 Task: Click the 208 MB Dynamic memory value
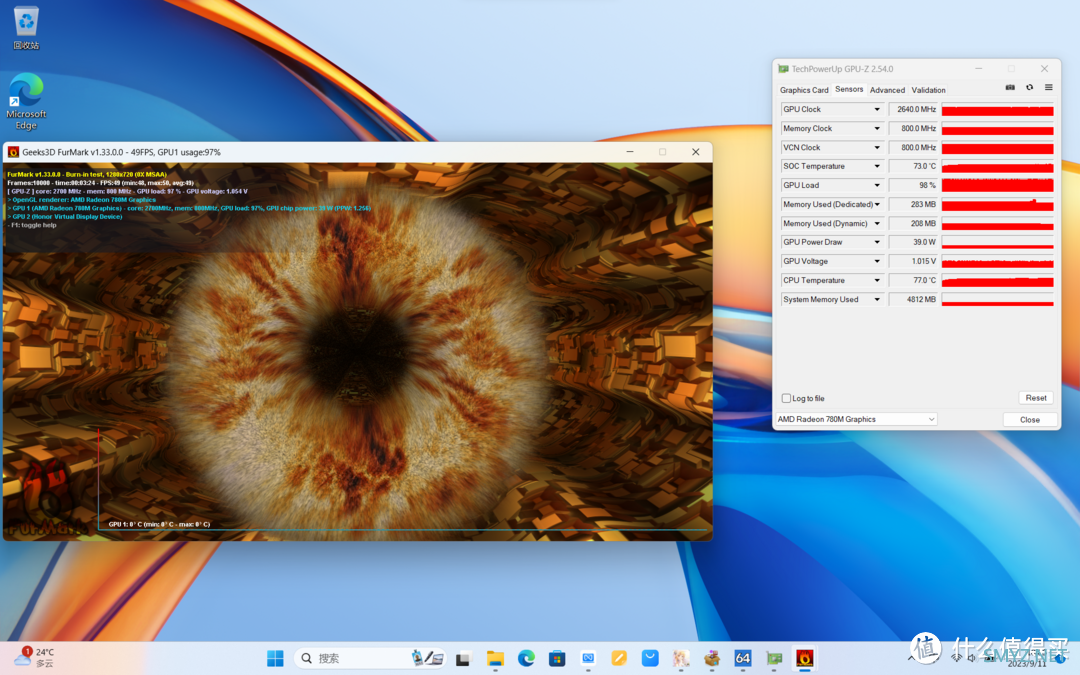click(x=913, y=224)
